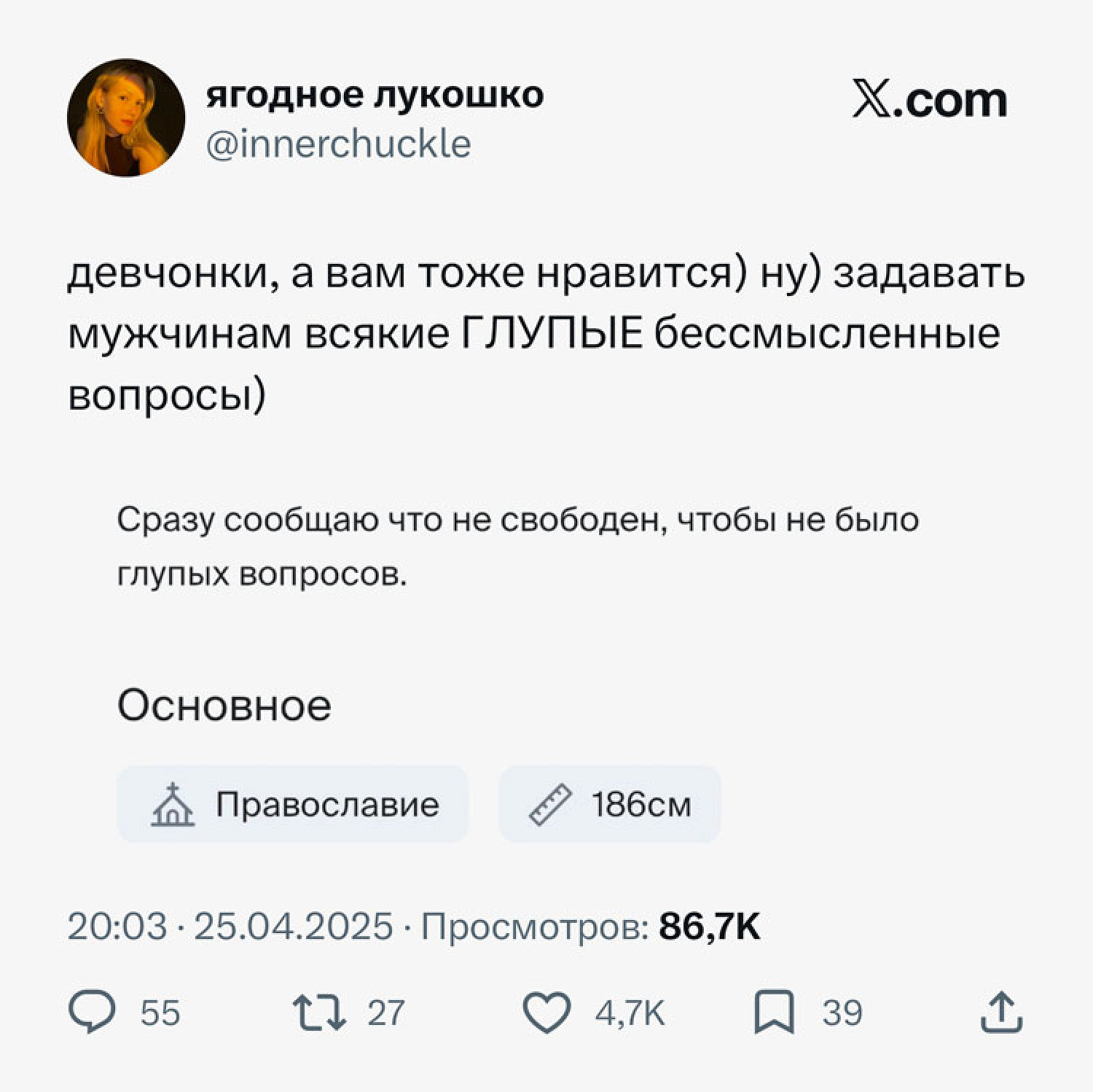
Task: Select the Православие tag chip
Action: click(292, 804)
